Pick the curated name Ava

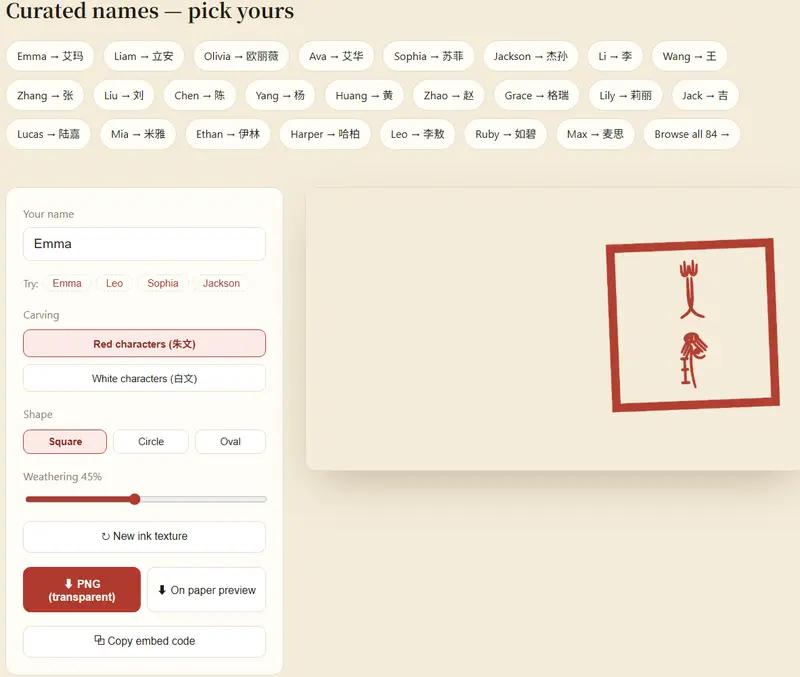(336, 56)
